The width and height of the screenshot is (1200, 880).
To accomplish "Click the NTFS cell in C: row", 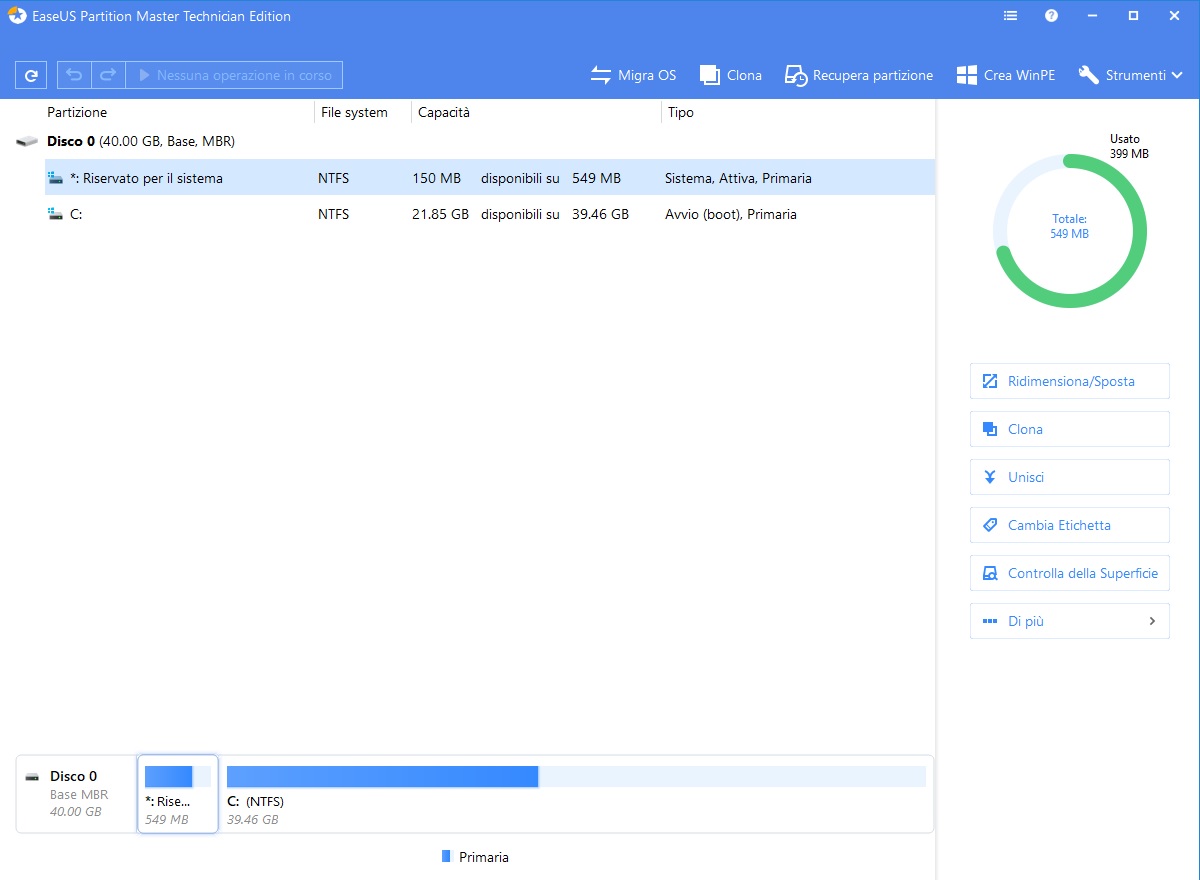I will pyautogui.click(x=333, y=214).
